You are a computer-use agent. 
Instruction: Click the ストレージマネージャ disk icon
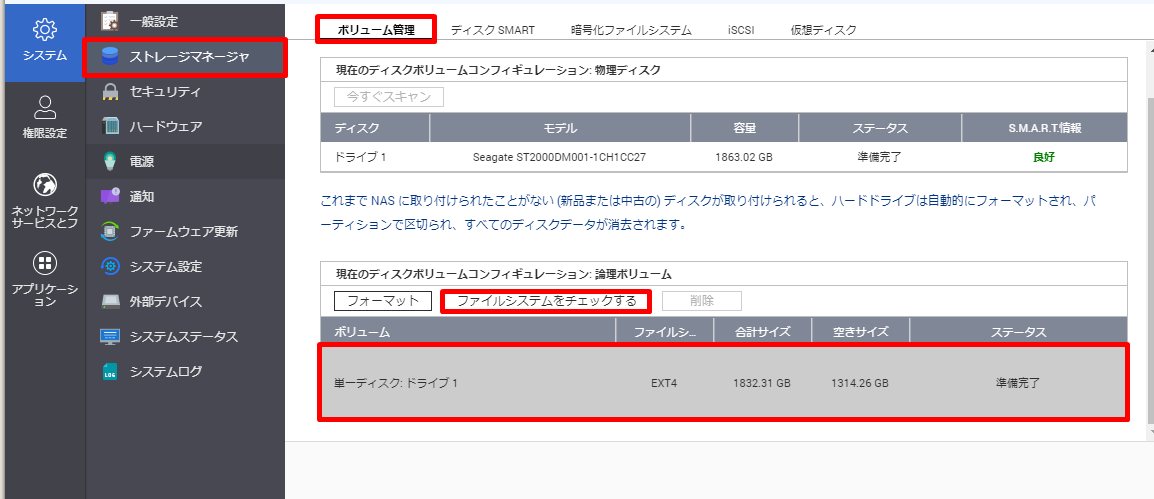tap(110, 56)
